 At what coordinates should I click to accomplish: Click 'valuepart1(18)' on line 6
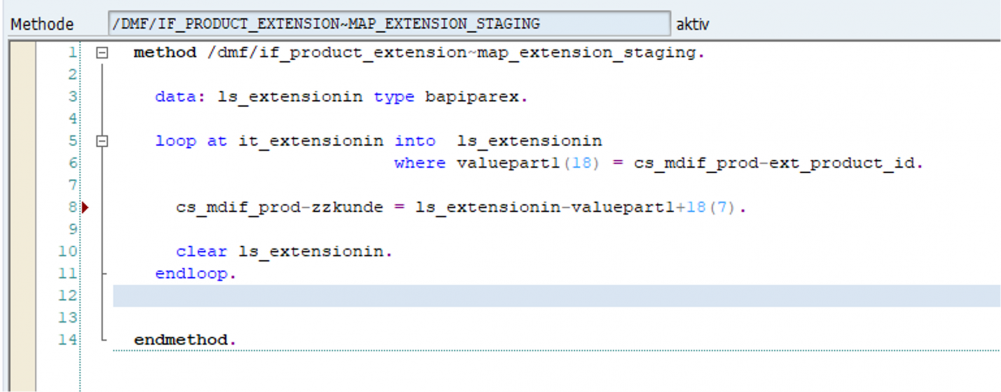[x=529, y=163]
